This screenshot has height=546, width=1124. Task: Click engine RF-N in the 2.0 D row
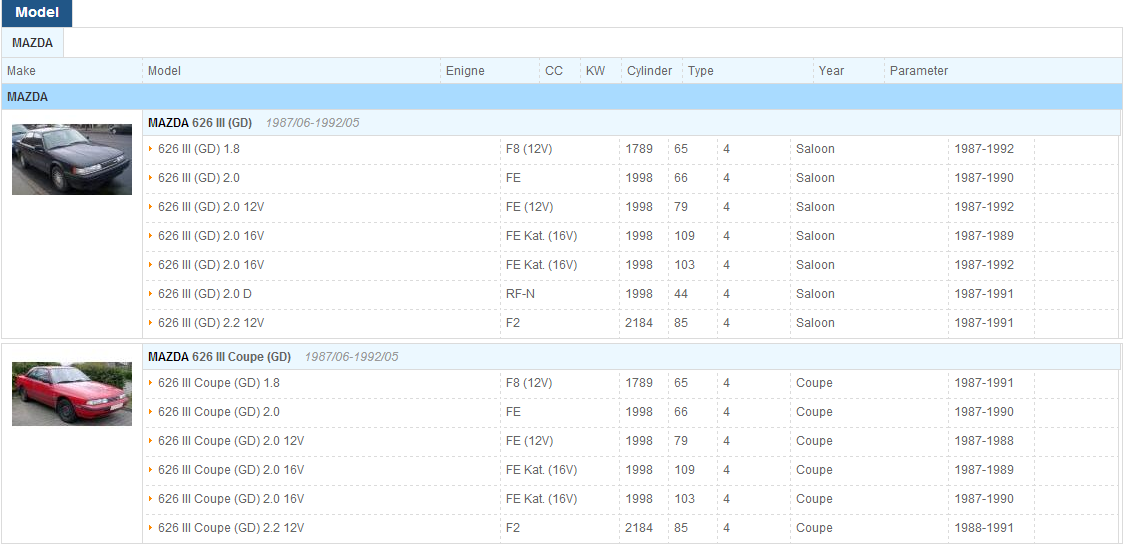(520, 294)
